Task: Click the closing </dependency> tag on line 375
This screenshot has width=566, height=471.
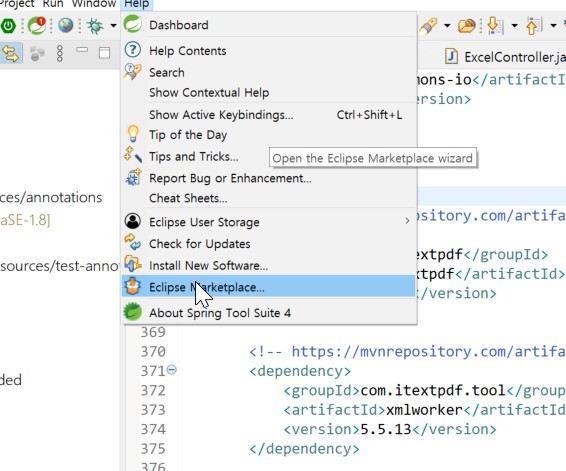Action: 304,449
